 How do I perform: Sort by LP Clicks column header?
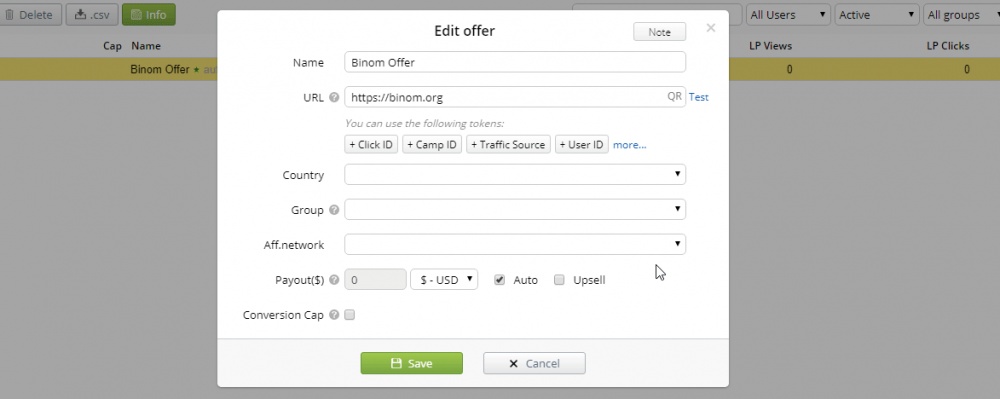pyautogui.click(x=947, y=46)
